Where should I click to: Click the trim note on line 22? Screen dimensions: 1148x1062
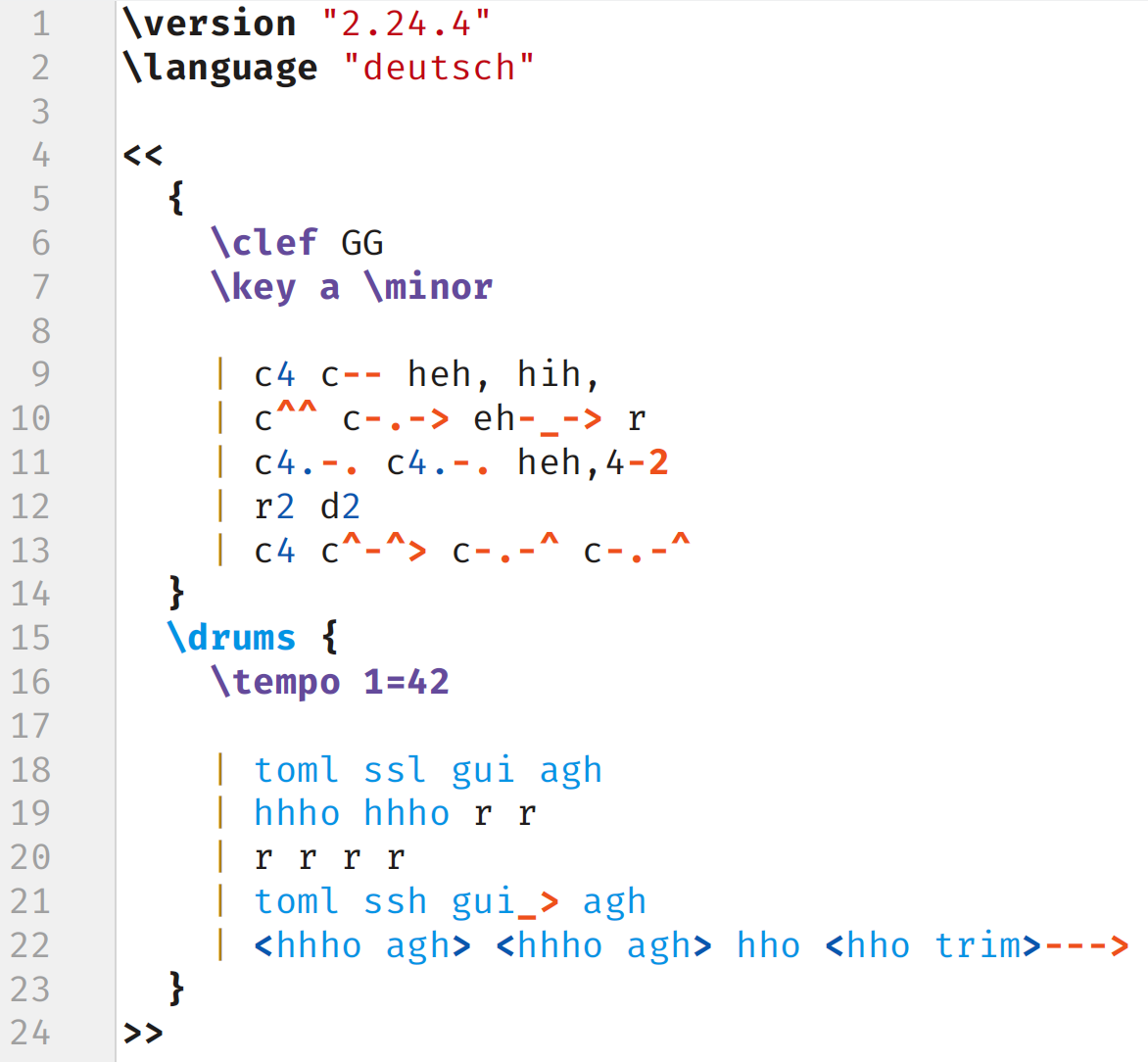click(x=978, y=945)
